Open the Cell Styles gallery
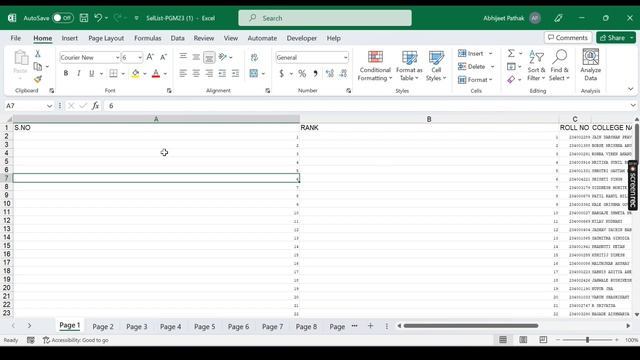640x360 pixels. pyautogui.click(x=436, y=66)
